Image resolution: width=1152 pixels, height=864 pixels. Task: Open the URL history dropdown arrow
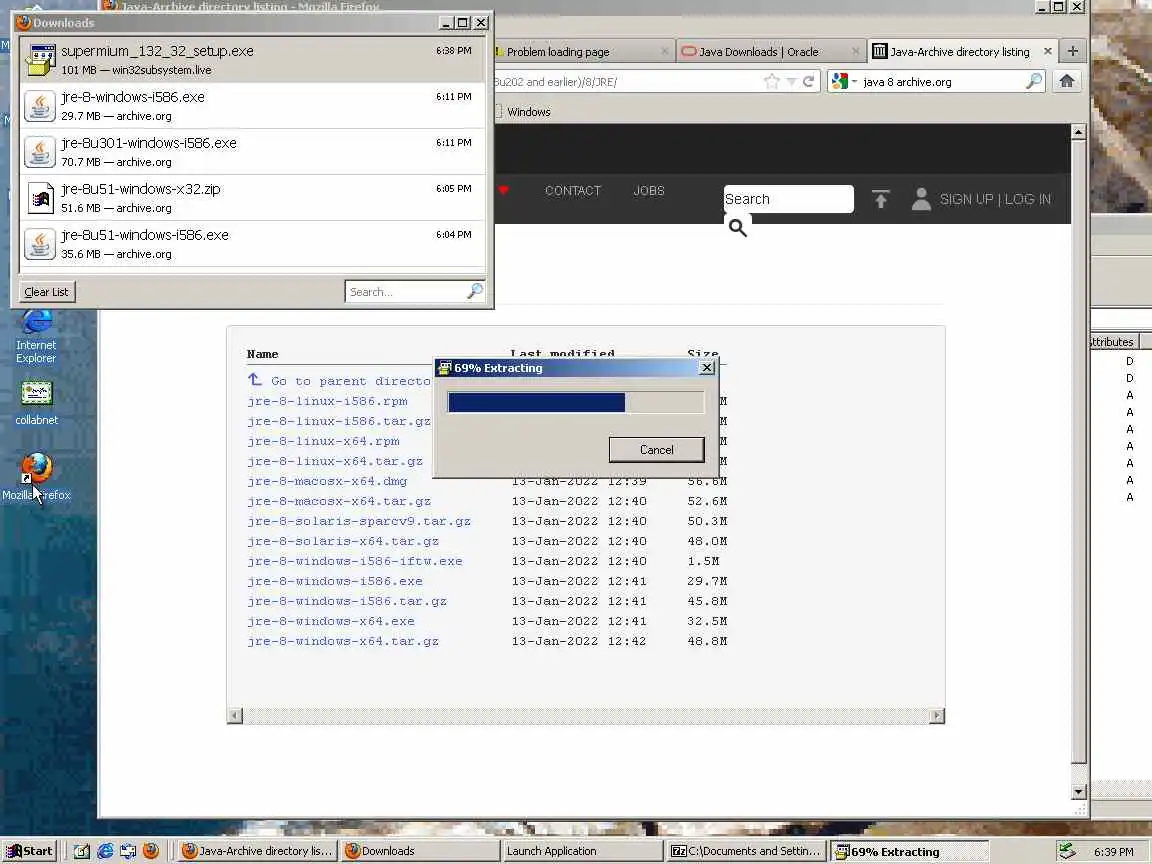pyautogui.click(x=791, y=82)
